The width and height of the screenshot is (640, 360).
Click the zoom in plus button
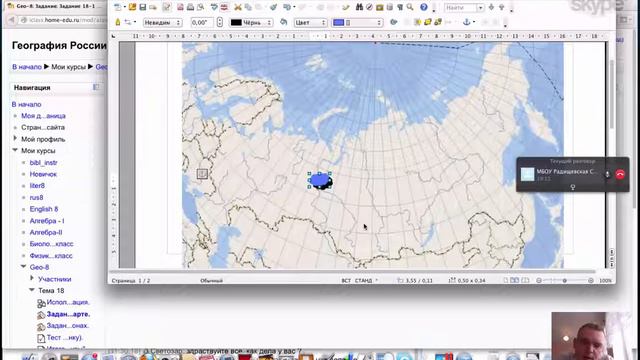click(x=591, y=280)
